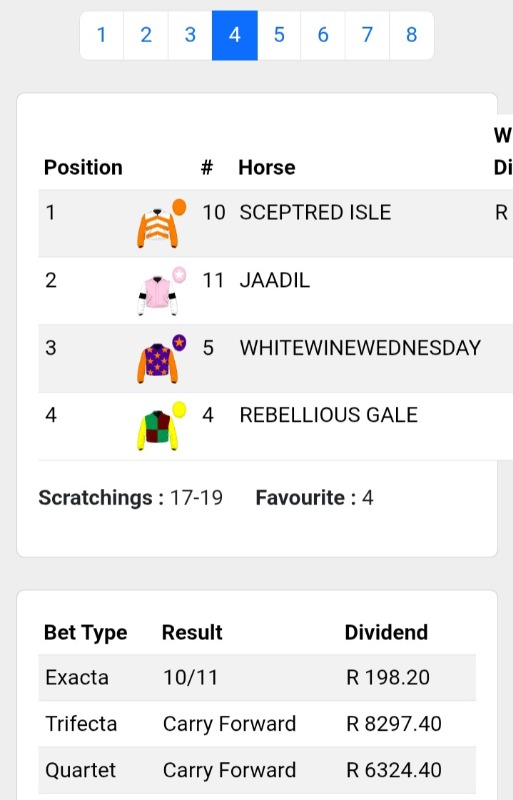Click the orange chevron jockey silks icon

coord(161,223)
